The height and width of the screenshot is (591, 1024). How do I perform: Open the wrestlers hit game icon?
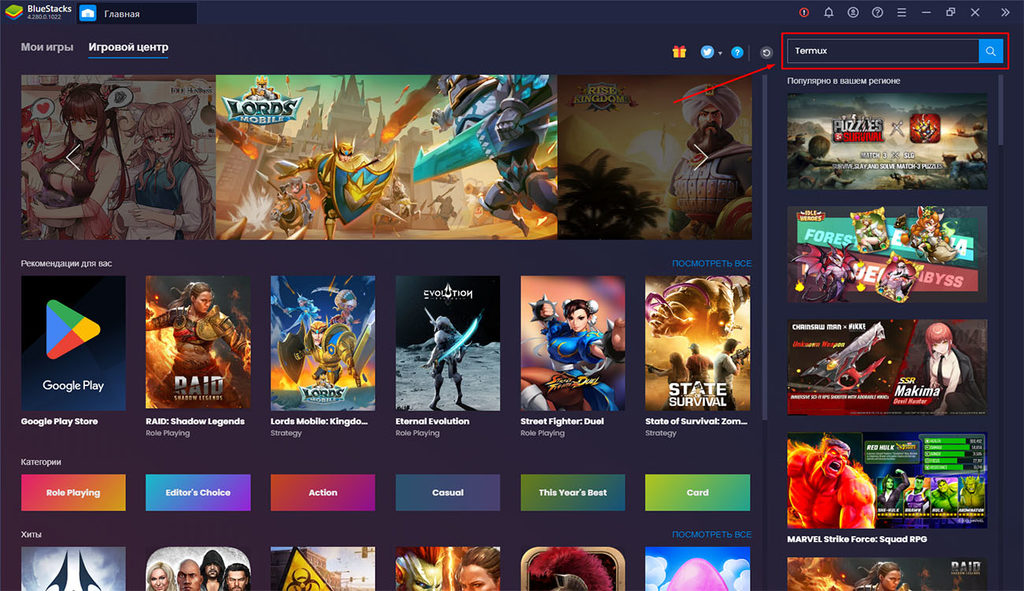198,569
